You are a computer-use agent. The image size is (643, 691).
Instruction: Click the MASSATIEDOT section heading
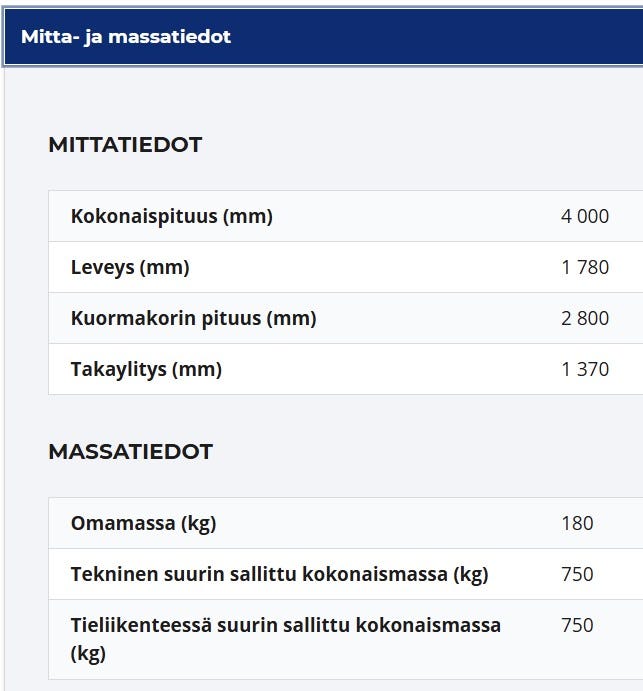(130, 452)
